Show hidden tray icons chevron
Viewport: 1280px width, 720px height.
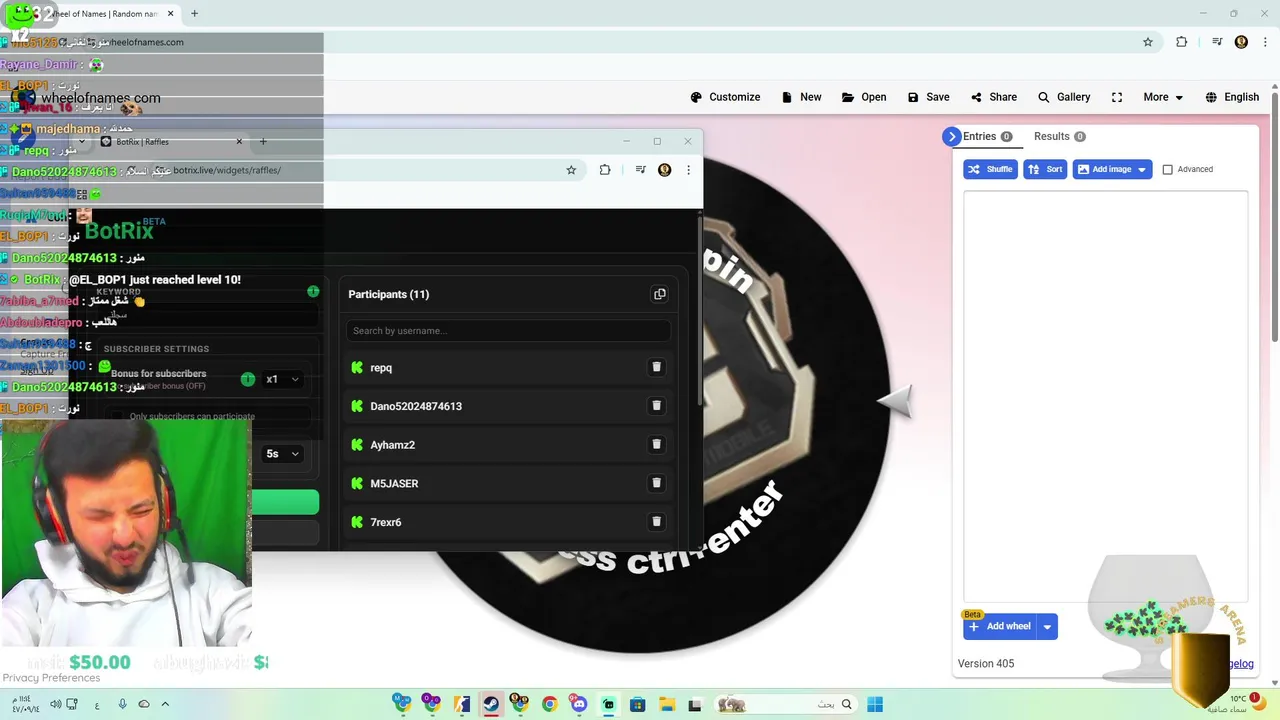click(165, 704)
